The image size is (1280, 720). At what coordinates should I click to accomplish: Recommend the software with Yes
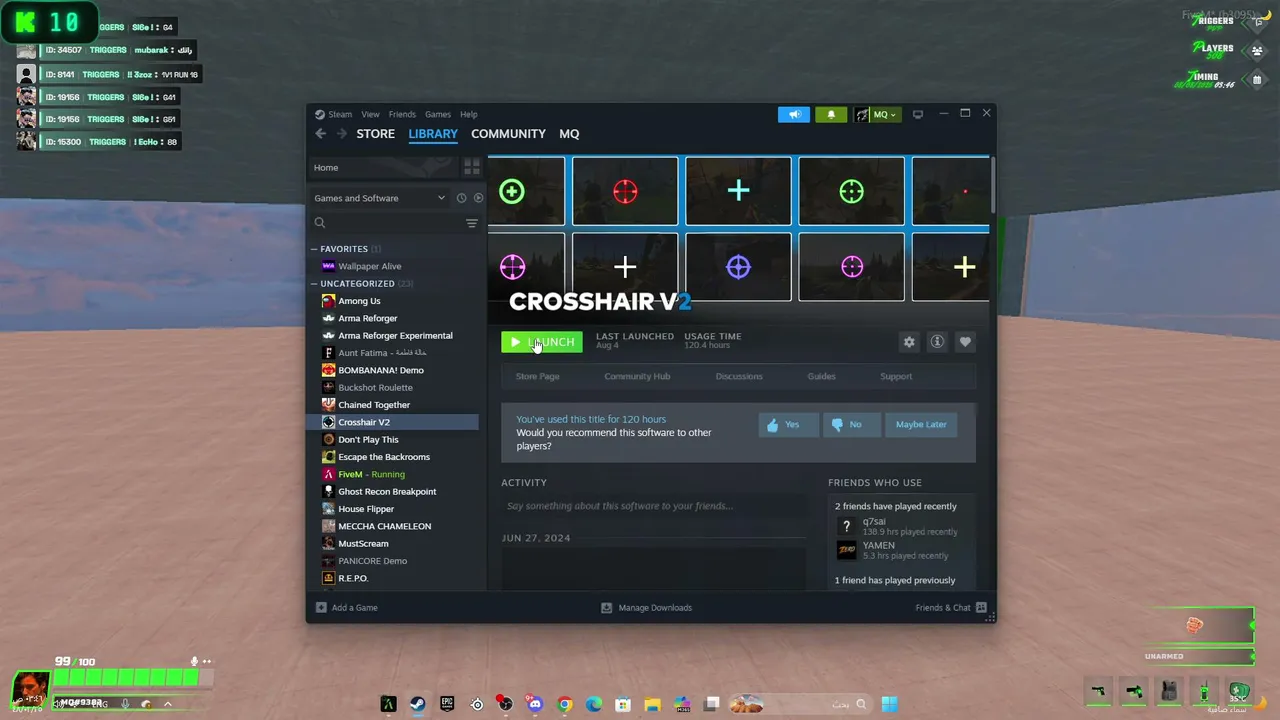[x=788, y=425]
